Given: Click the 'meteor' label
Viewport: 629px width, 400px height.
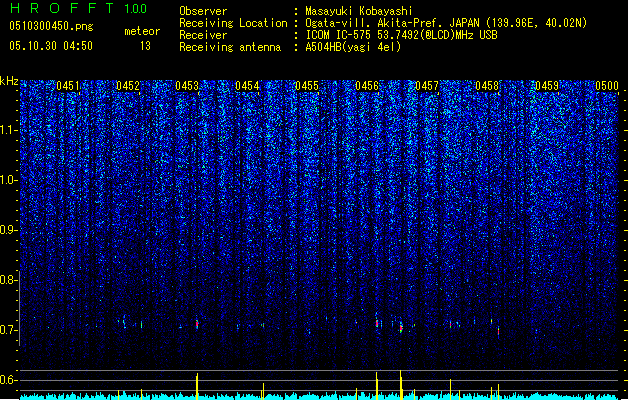Looking at the screenshot, I should click(142, 31).
